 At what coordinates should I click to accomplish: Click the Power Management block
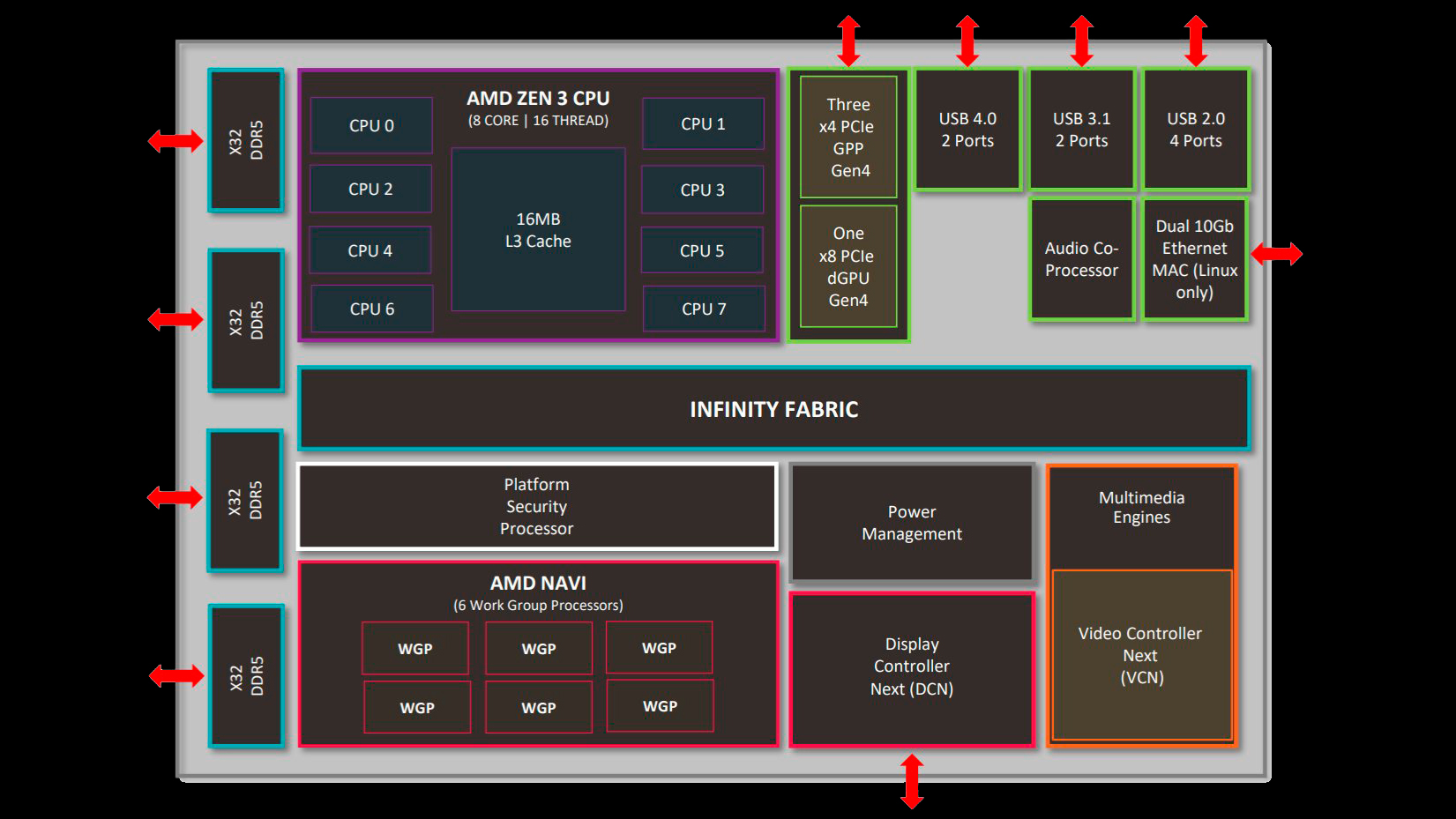point(912,523)
